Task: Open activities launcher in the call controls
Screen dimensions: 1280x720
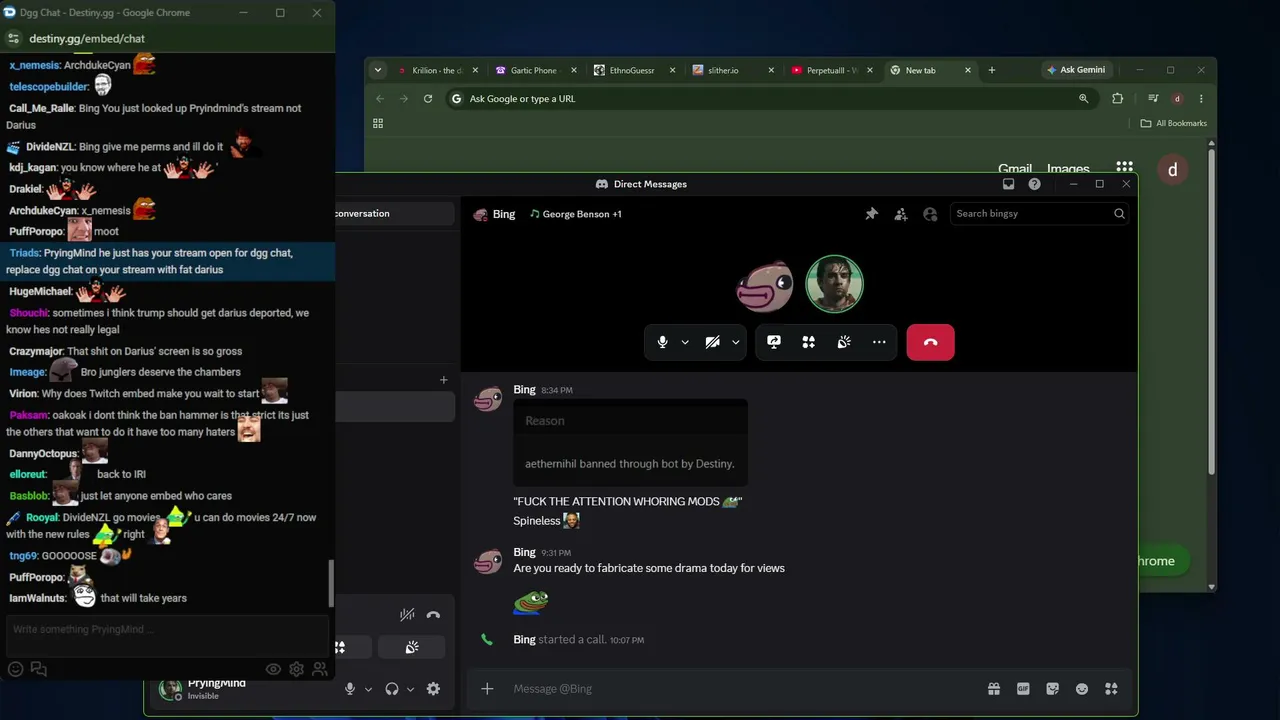Action: (x=809, y=342)
